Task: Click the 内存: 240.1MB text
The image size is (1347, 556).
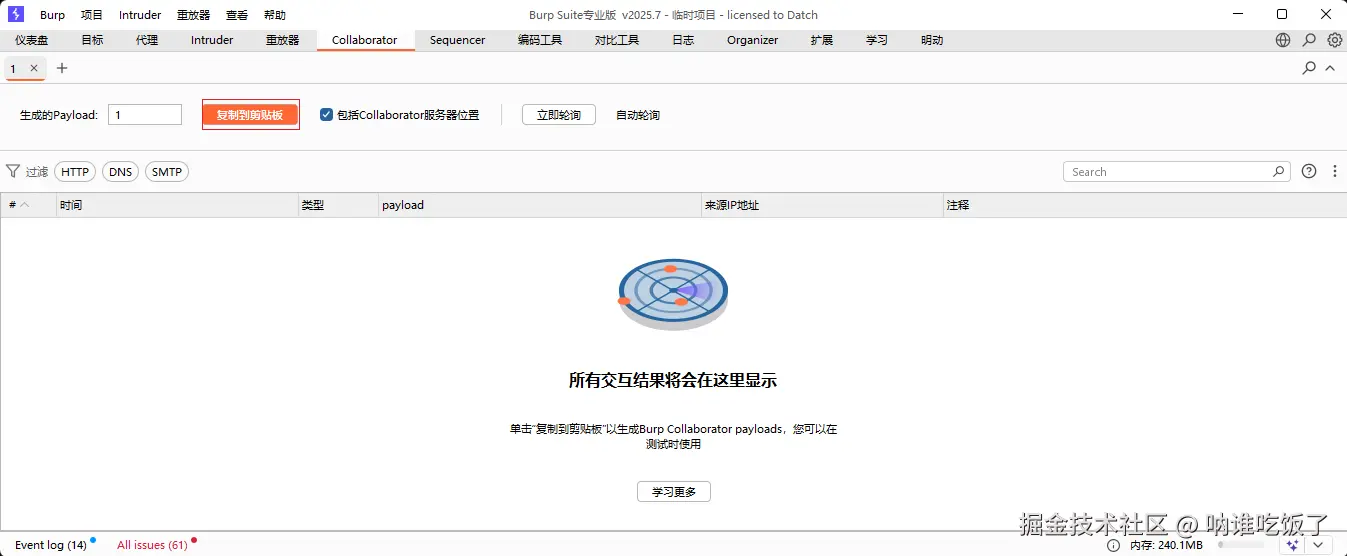Action: point(1166,545)
